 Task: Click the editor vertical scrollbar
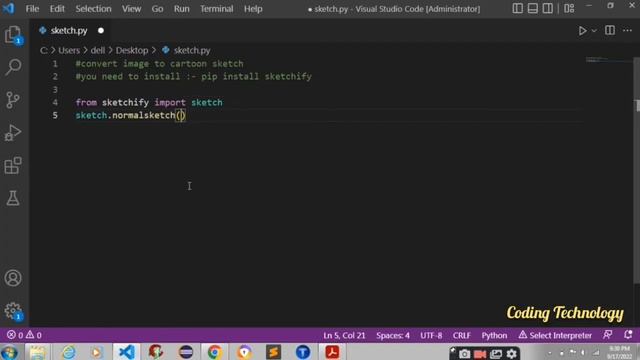click(636, 171)
